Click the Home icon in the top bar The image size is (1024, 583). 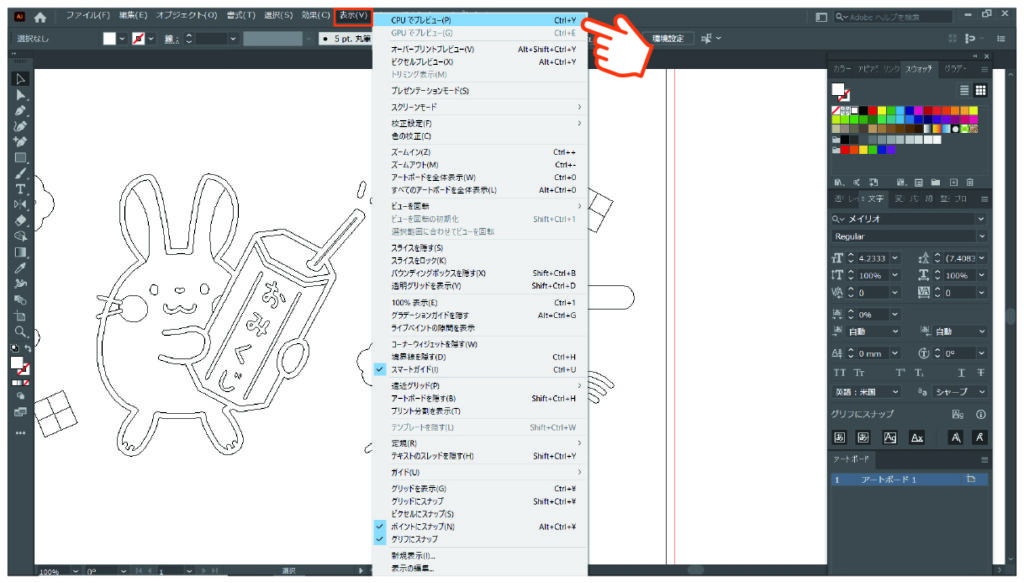point(40,17)
